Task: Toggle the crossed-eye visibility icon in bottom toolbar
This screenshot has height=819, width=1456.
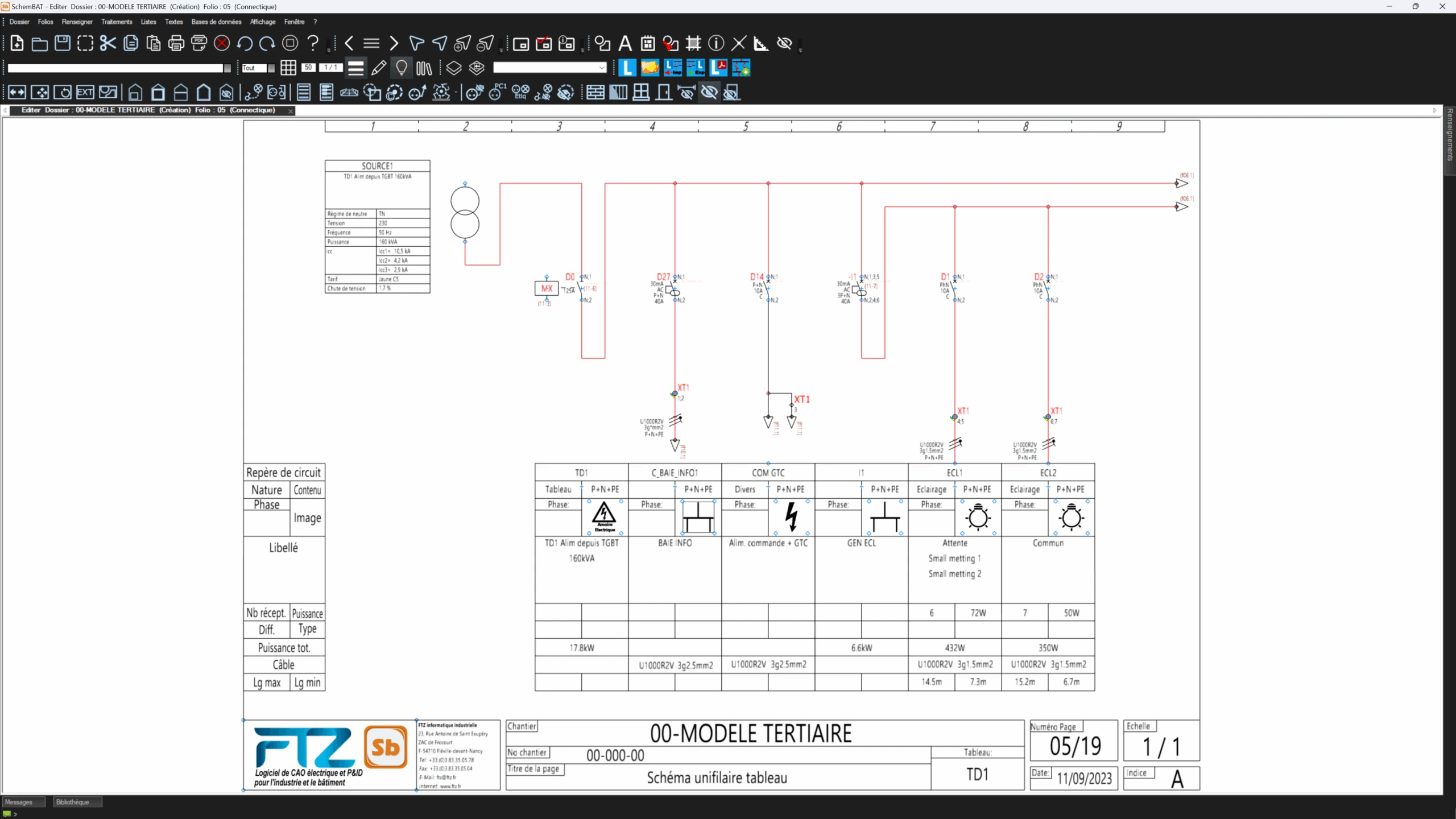Action: [709, 92]
